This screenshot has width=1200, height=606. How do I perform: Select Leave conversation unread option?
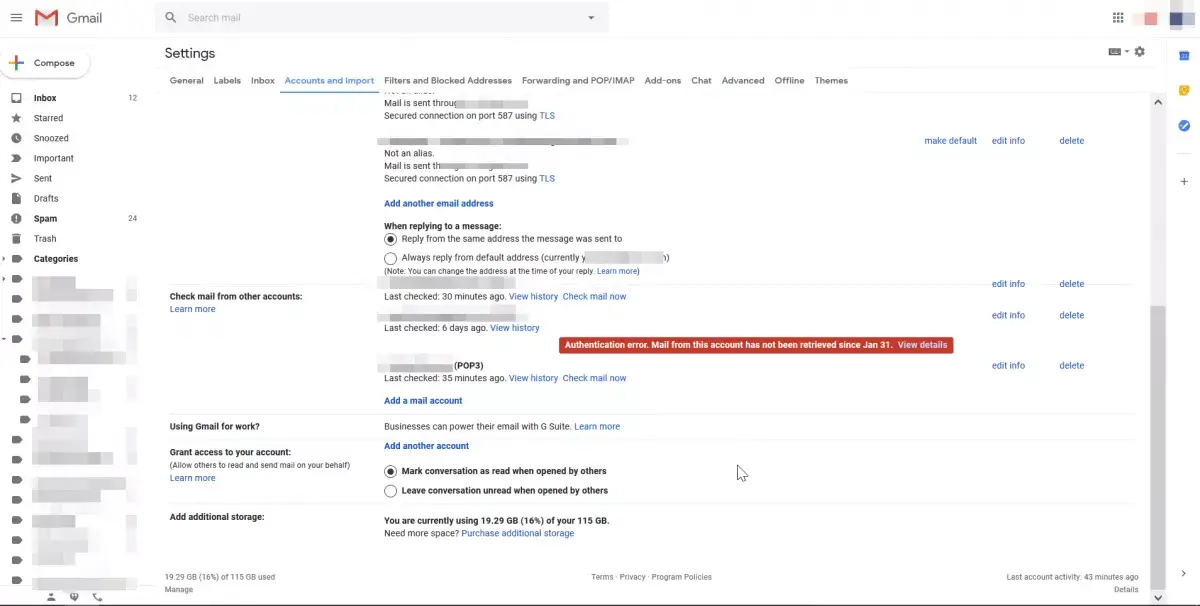point(390,491)
